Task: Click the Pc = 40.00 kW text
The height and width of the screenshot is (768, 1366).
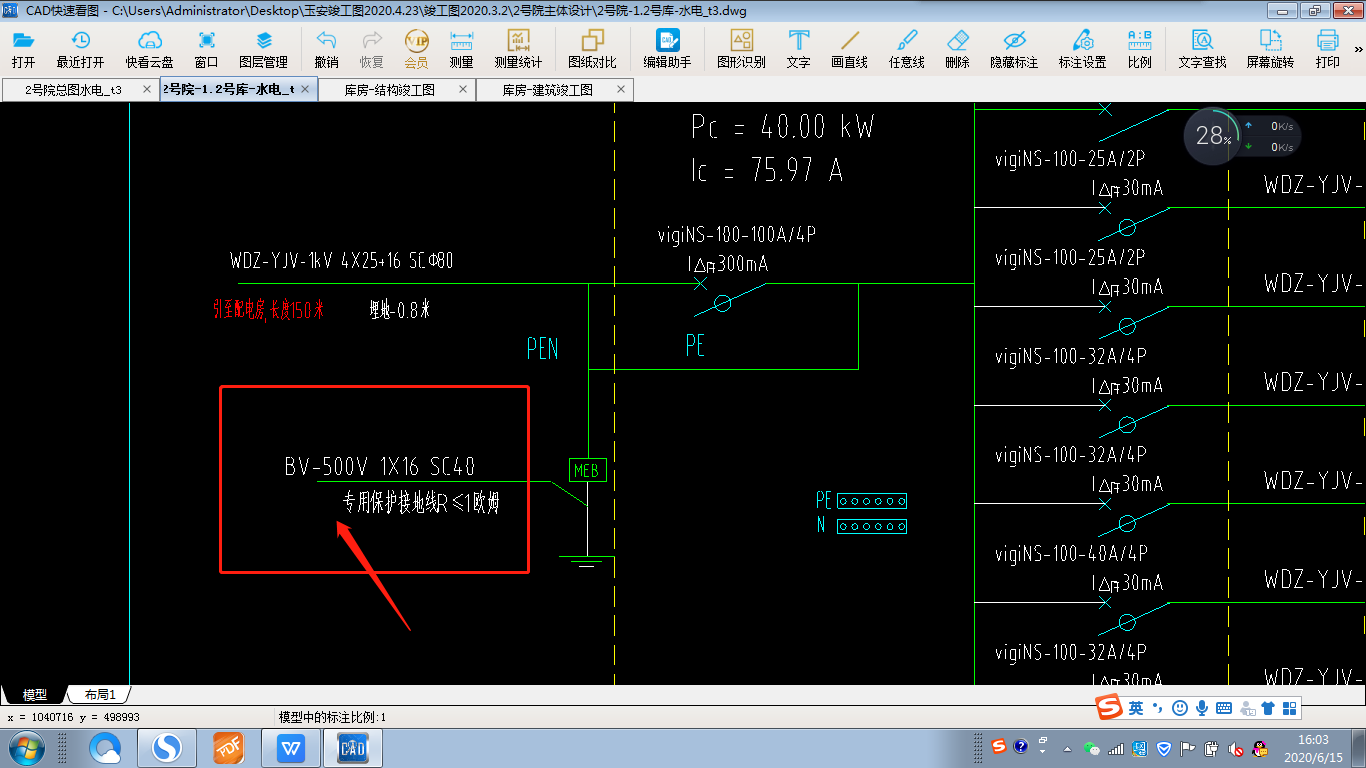Action: coord(782,128)
